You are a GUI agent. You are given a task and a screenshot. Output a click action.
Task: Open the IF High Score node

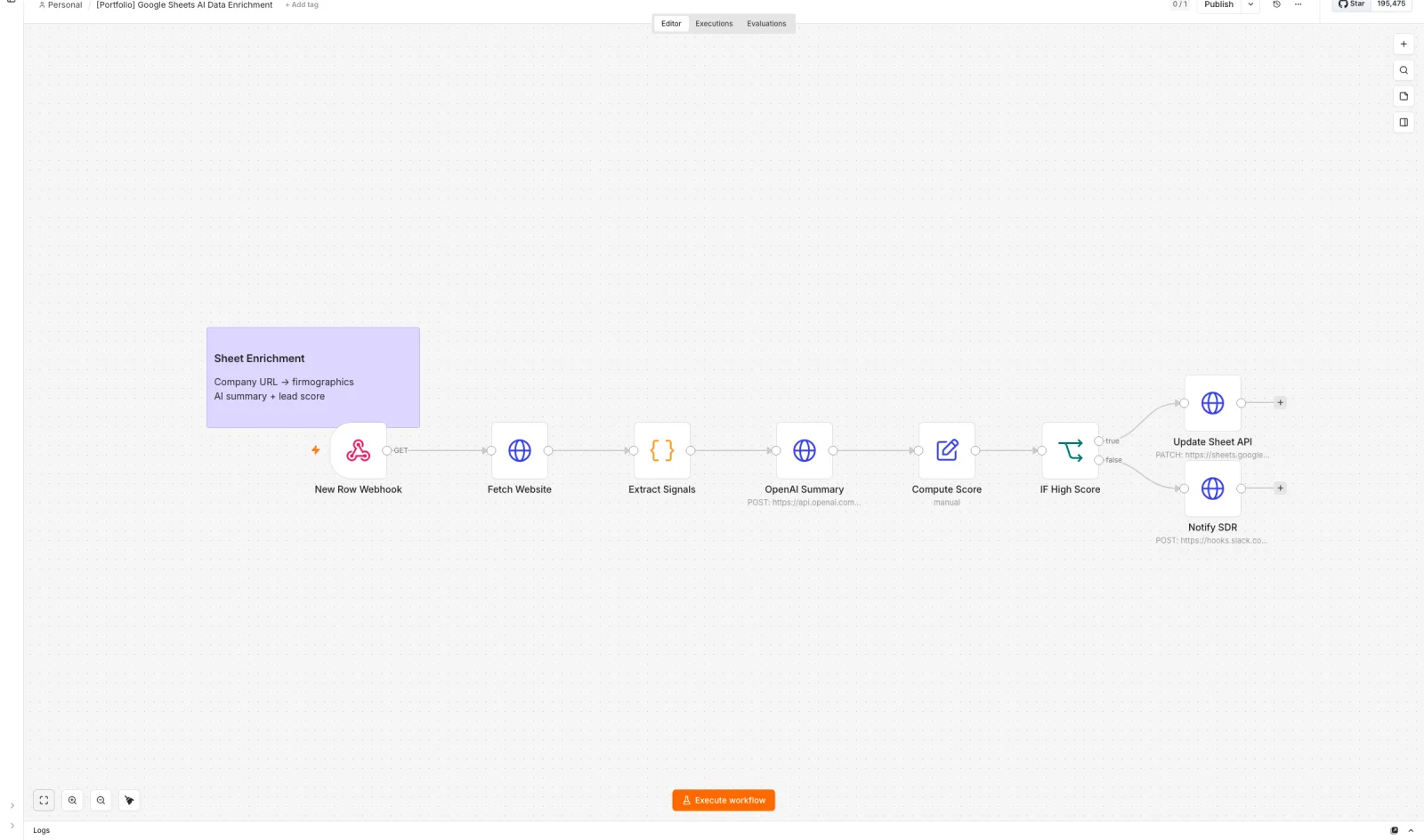[1070, 450]
